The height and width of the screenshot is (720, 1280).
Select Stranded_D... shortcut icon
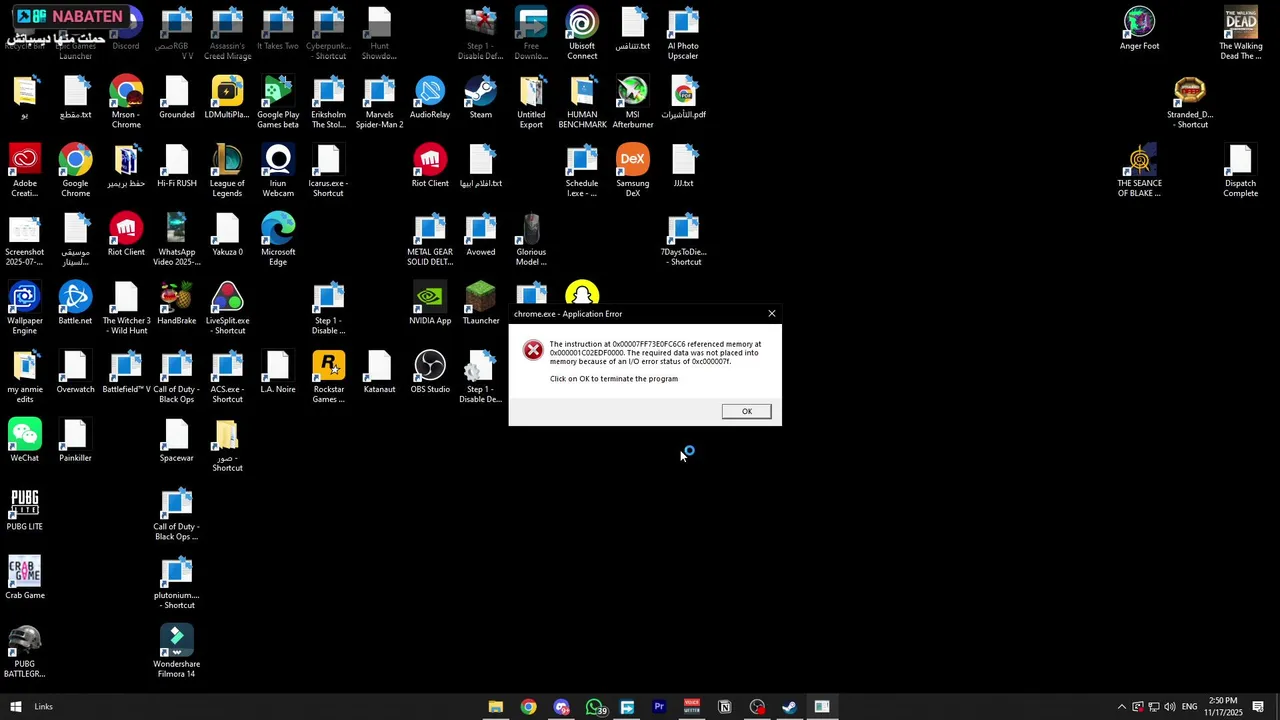tap(1190, 102)
